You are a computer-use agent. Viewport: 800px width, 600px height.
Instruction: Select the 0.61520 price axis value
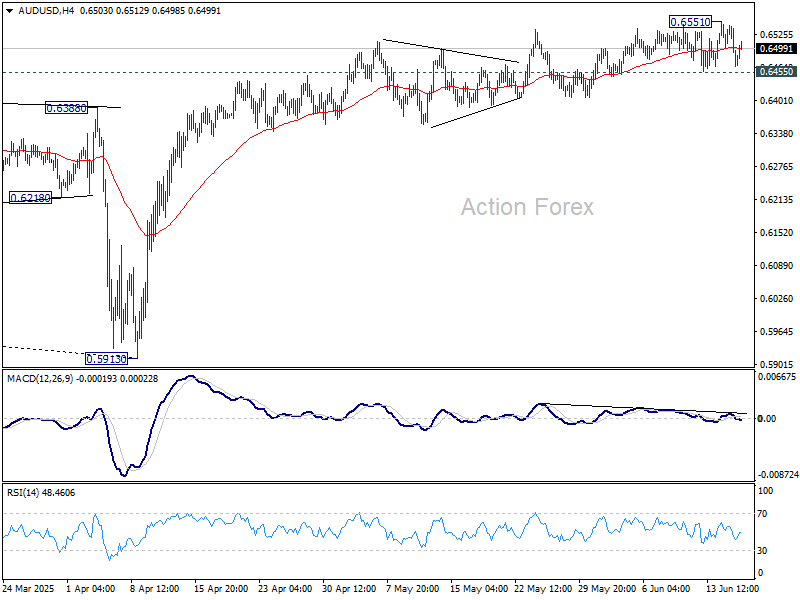click(x=777, y=233)
